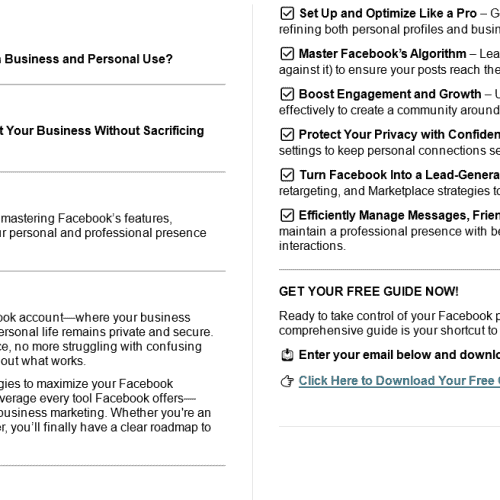Screen dimensions: 500x500
Task: Click the checkmark icon before Turn Facebook Into
Action: [287, 175]
